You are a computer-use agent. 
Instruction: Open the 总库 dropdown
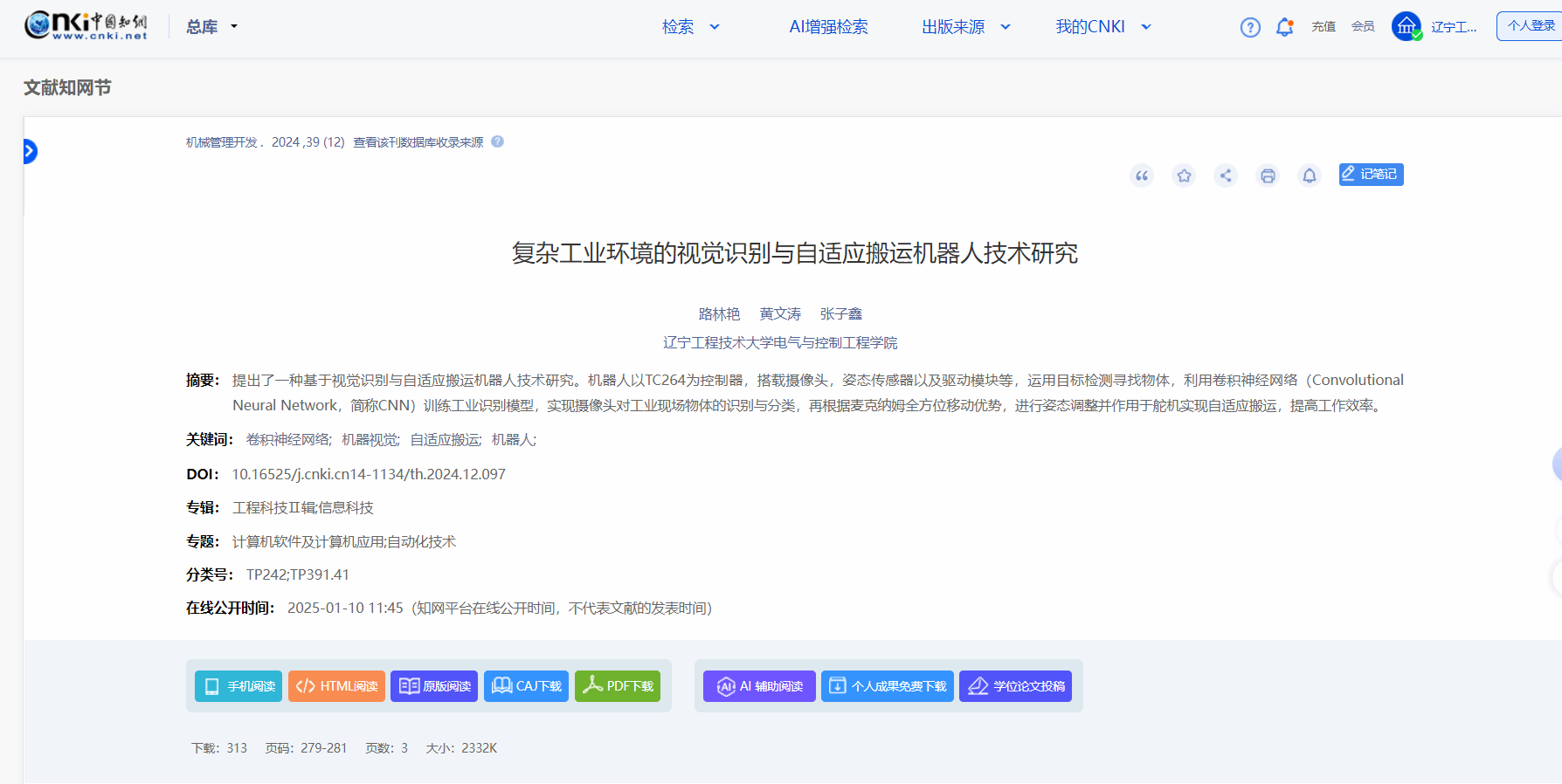coord(211,27)
